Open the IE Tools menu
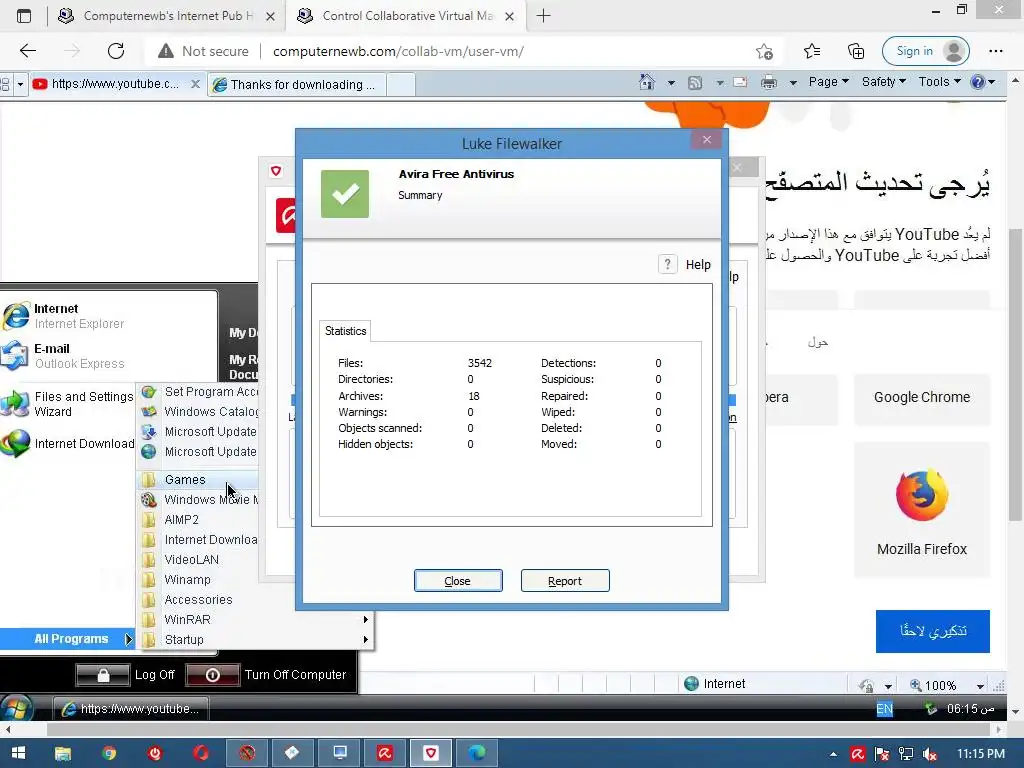Screen dimensions: 1024x768 coord(939,82)
